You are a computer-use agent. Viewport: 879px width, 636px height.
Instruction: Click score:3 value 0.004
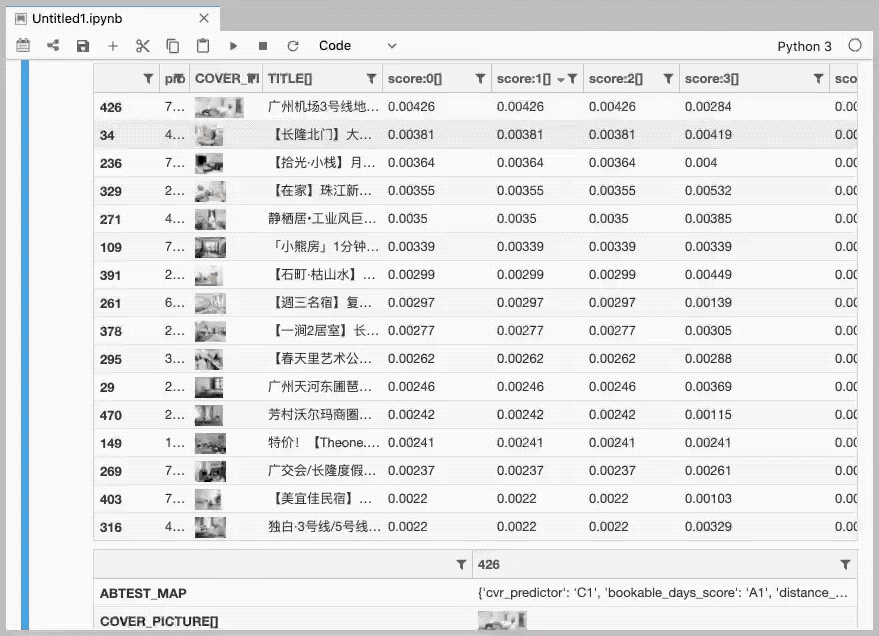point(701,163)
